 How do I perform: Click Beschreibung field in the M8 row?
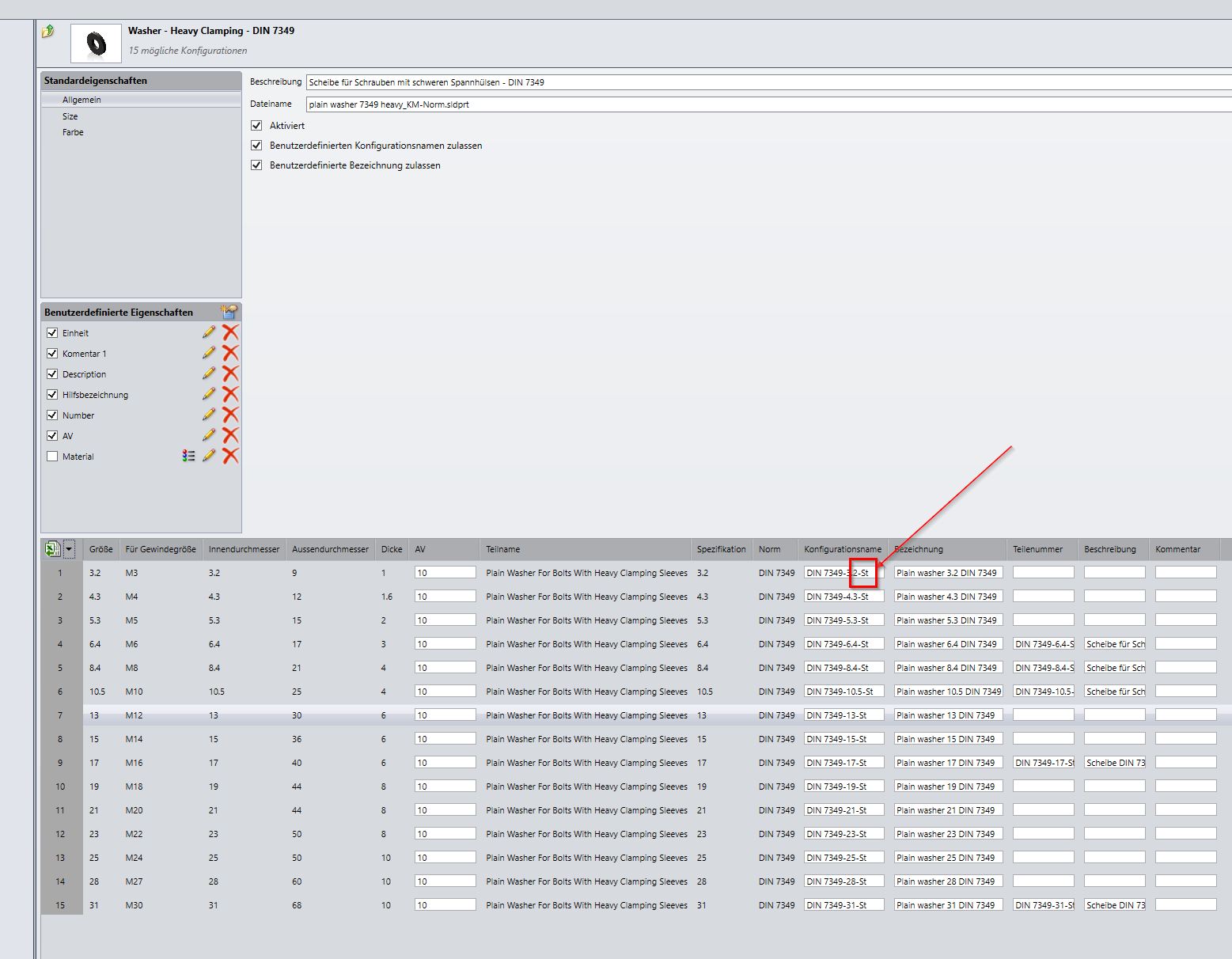[1115, 668]
